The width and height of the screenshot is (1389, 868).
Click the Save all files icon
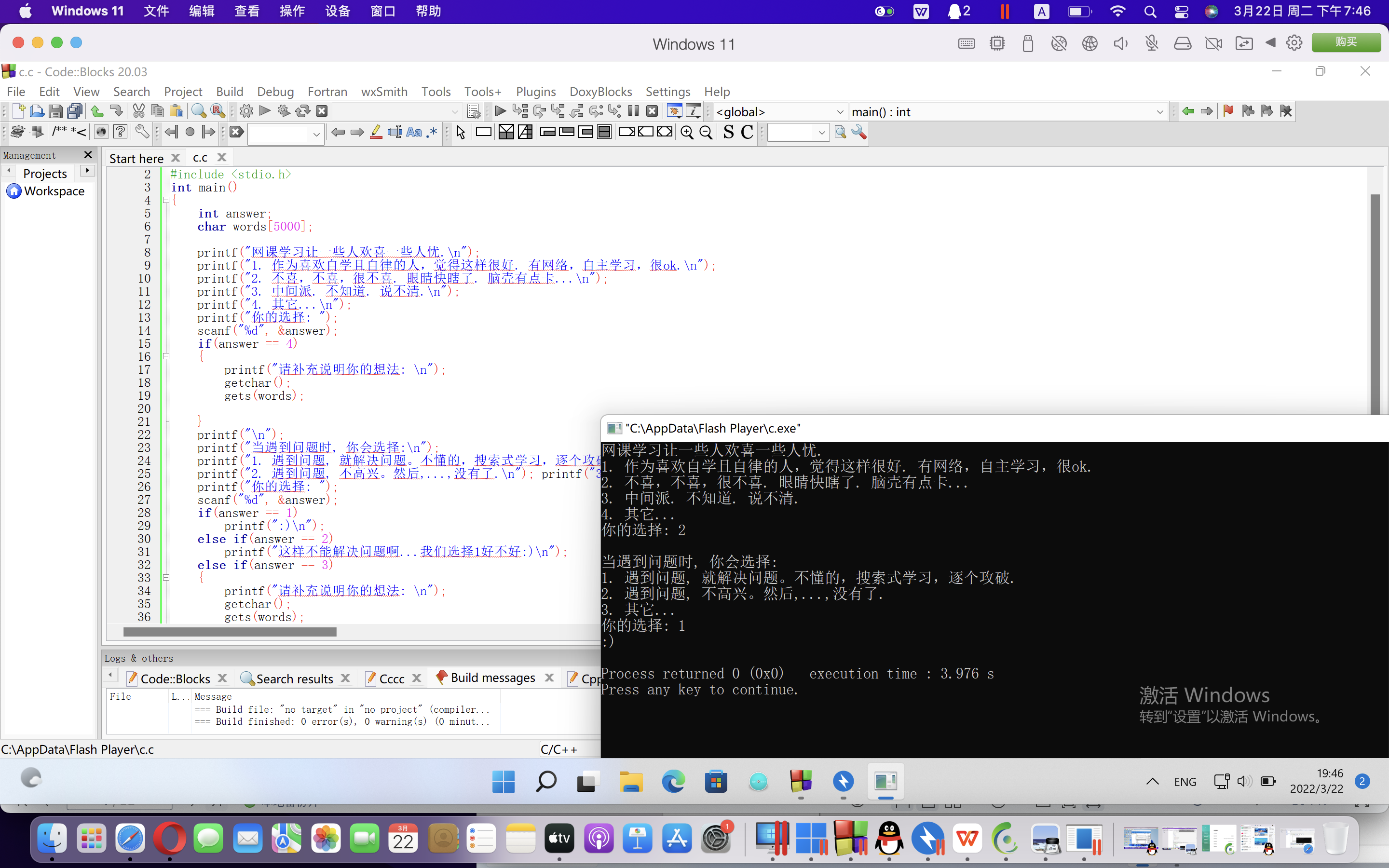coord(75,111)
